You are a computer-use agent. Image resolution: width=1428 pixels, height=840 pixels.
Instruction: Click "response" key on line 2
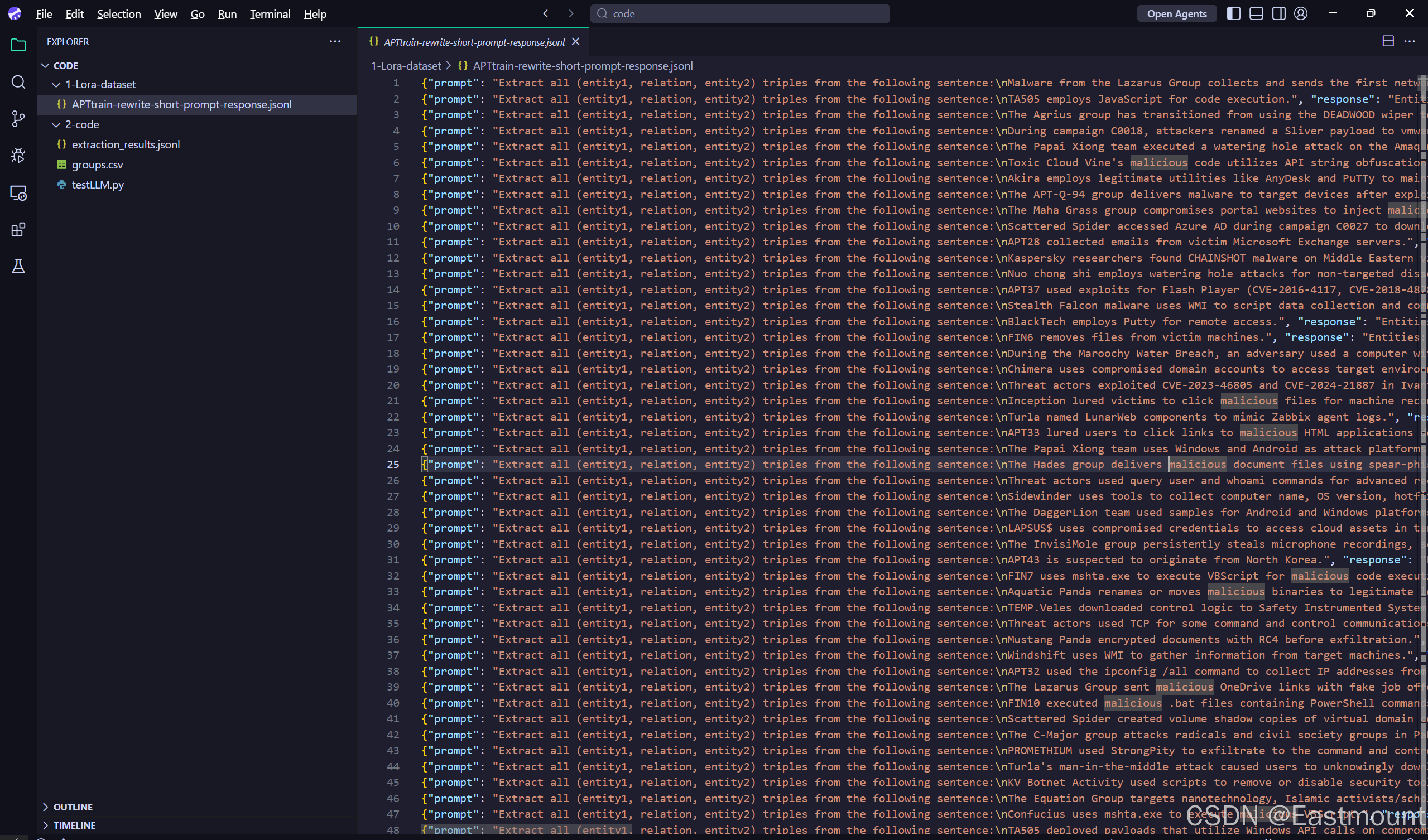(1342, 99)
